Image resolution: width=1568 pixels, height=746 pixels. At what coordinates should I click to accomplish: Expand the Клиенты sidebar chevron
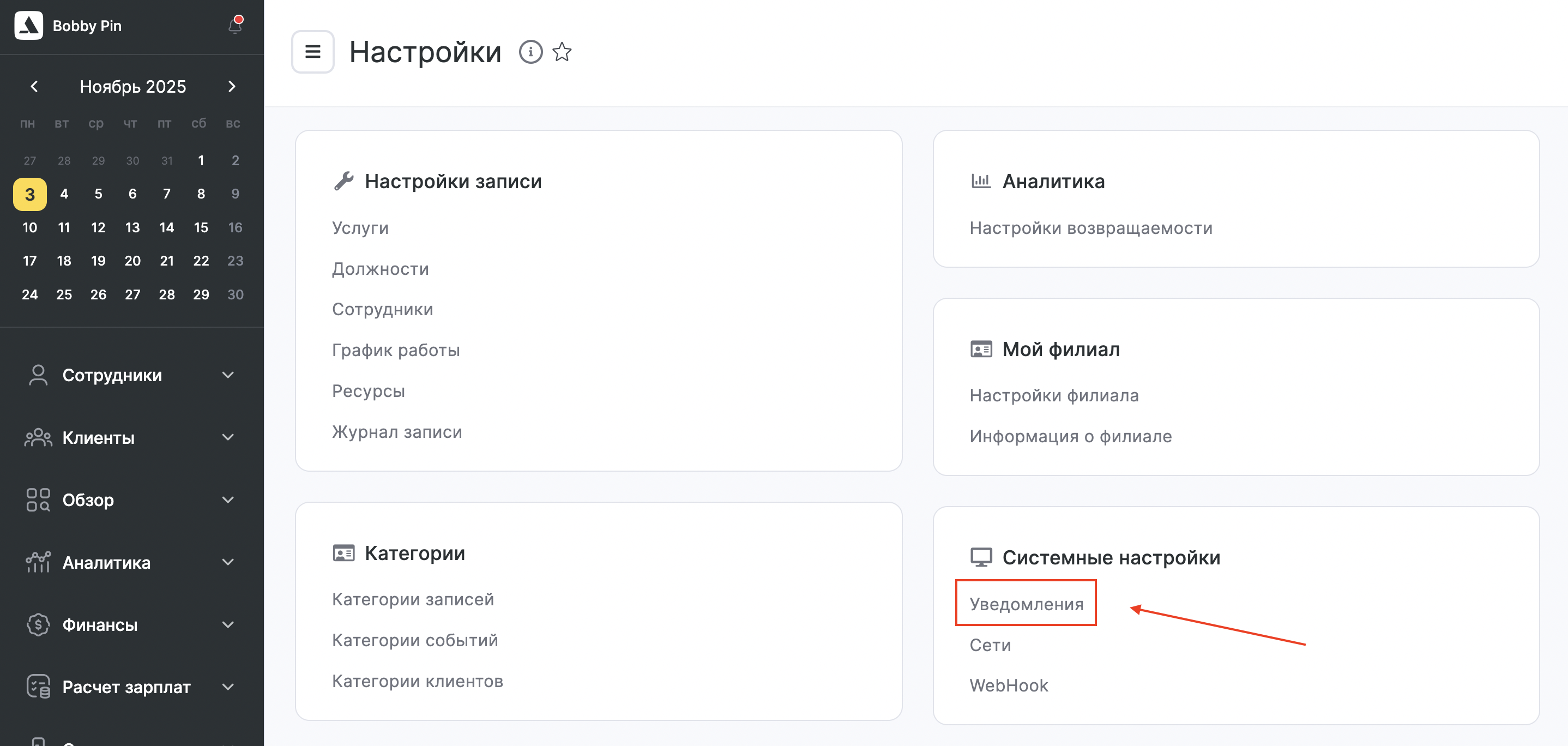click(x=228, y=437)
